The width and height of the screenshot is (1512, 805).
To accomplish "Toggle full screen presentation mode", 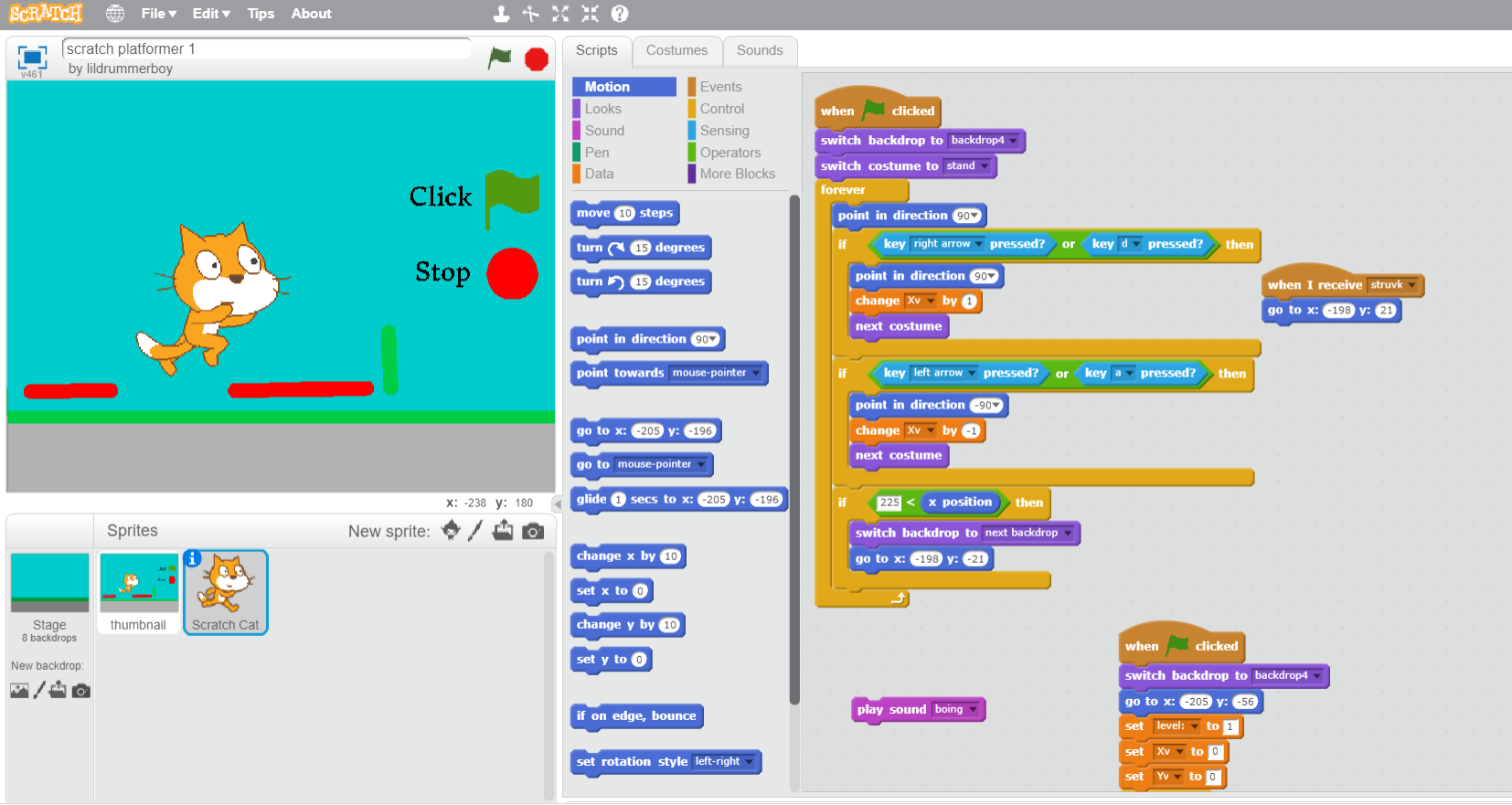I will (32, 58).
